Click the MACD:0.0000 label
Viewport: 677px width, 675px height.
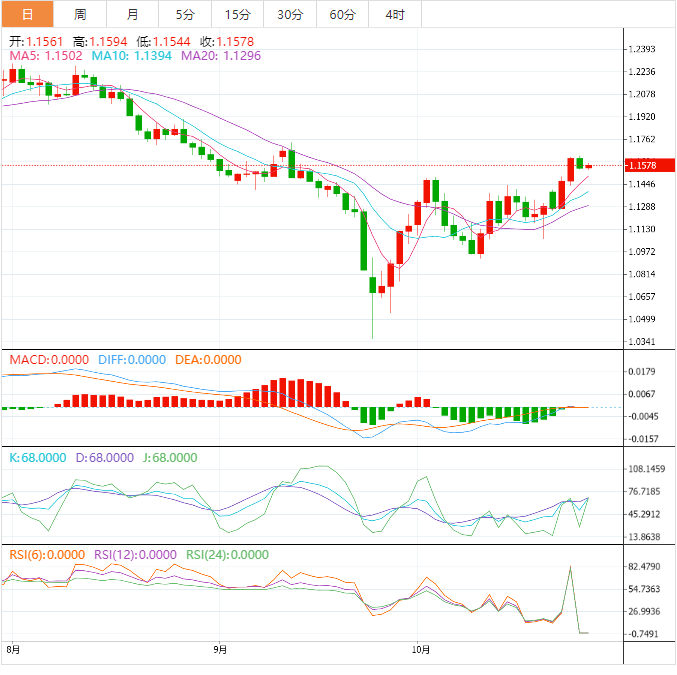[49, 360]
